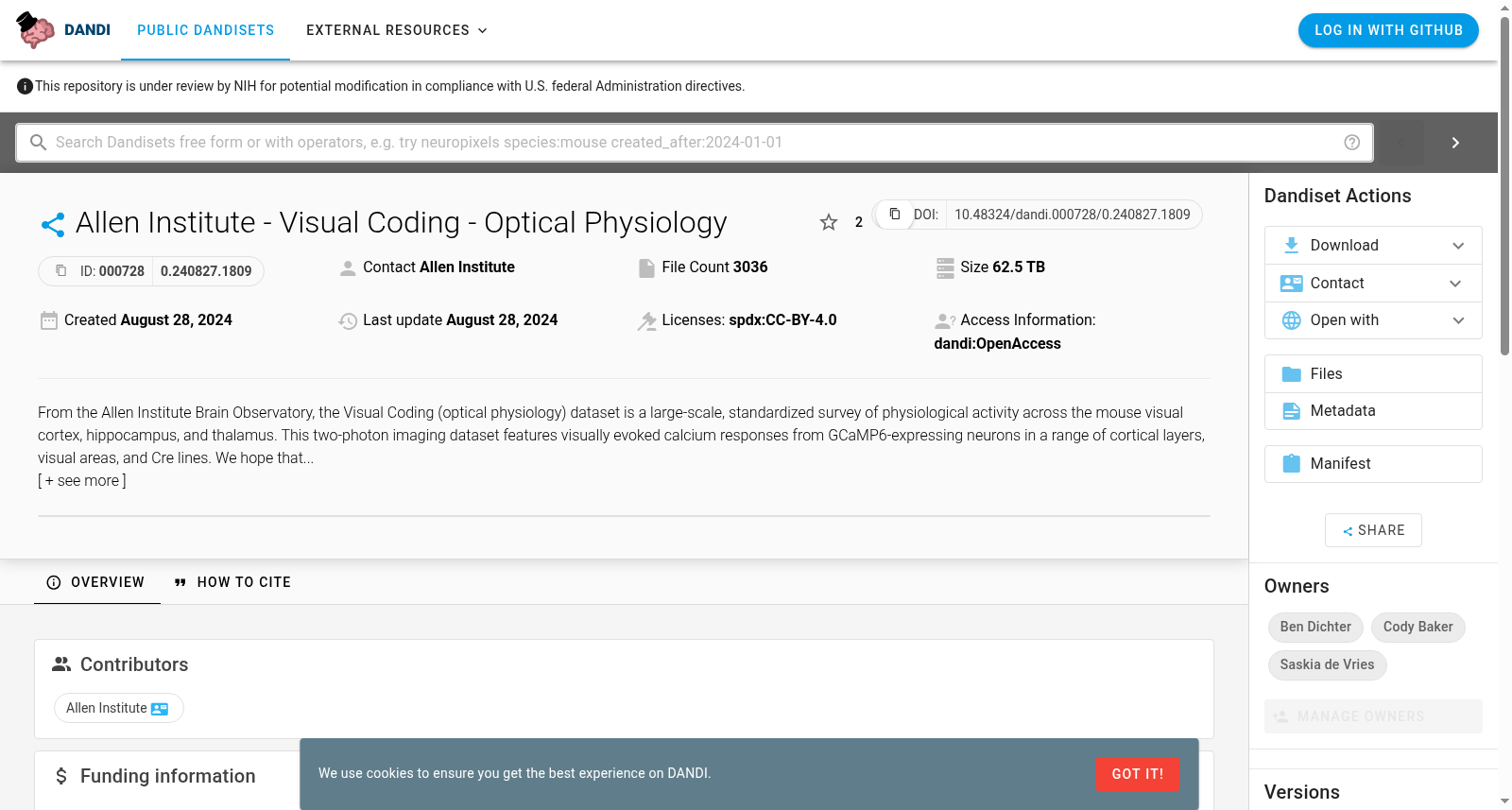1512x810 pixels.
Task: Click the storage icon beside Size
Action: coord(945,268)
